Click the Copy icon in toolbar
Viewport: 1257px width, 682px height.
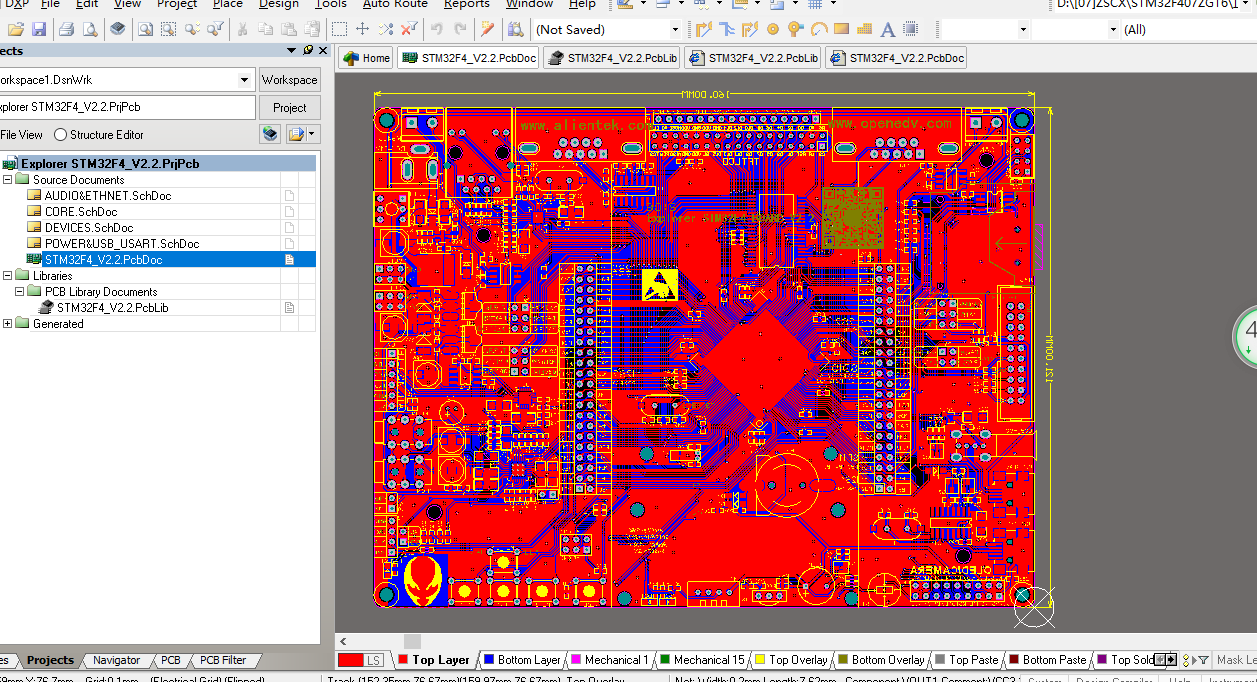(265, 29)
